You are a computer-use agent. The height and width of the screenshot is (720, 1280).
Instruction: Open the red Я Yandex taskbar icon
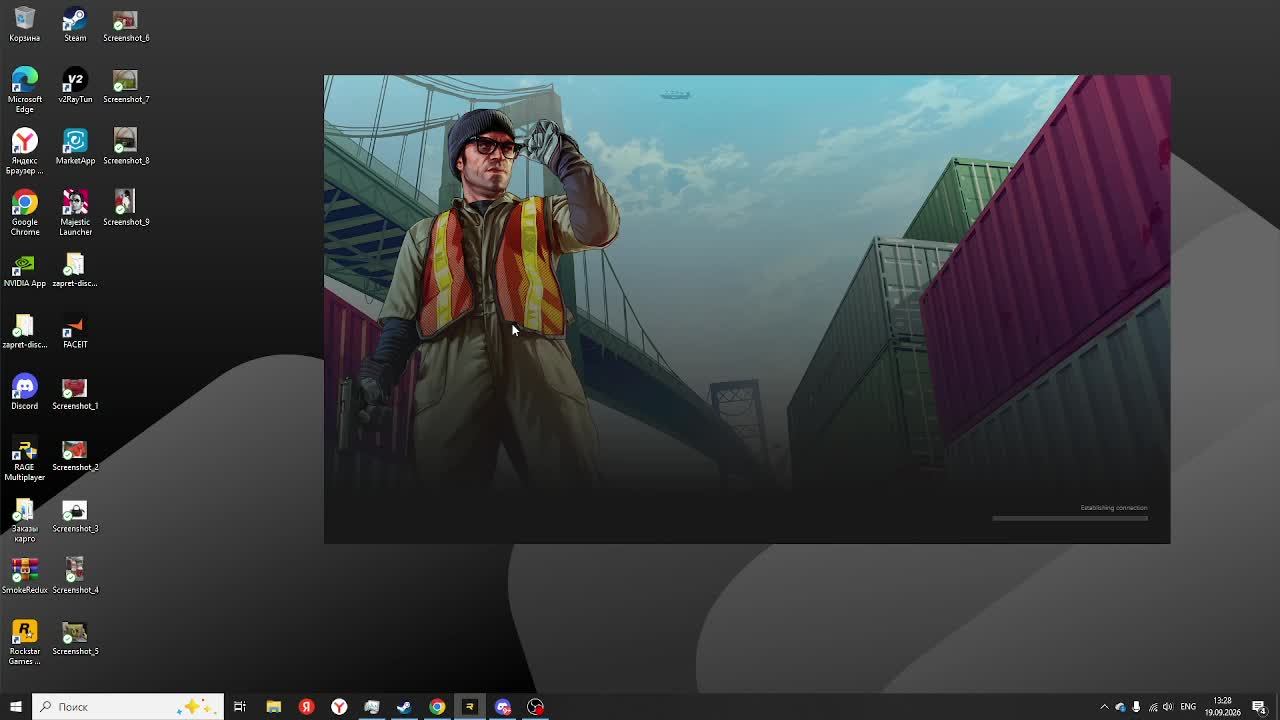pyautogui.click(x=306, y=707)
